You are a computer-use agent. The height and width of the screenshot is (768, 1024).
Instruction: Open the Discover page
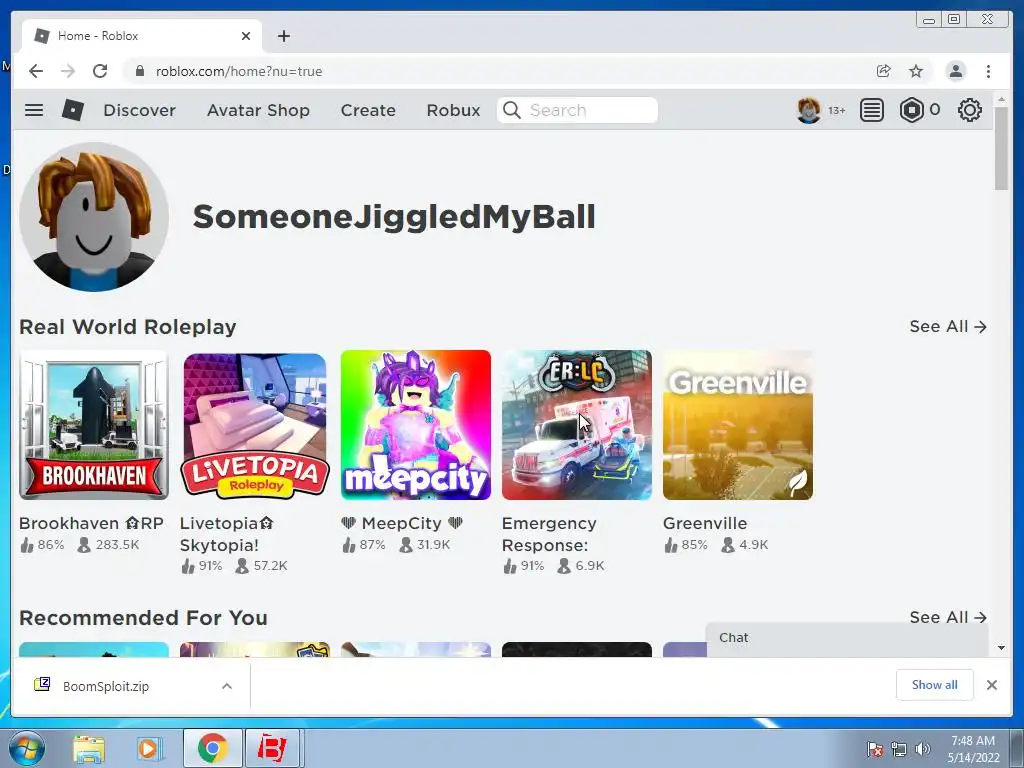click(139, 110)
